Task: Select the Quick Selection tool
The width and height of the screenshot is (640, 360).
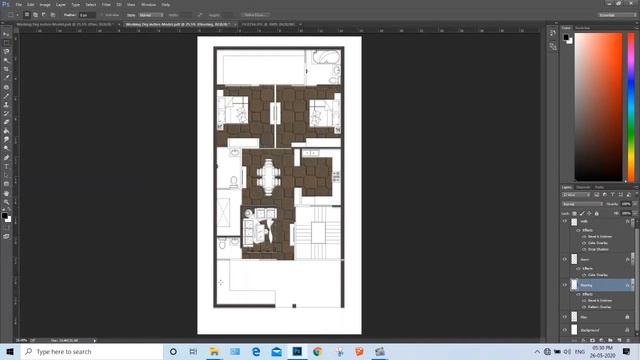Action: (x=6, y=60)
